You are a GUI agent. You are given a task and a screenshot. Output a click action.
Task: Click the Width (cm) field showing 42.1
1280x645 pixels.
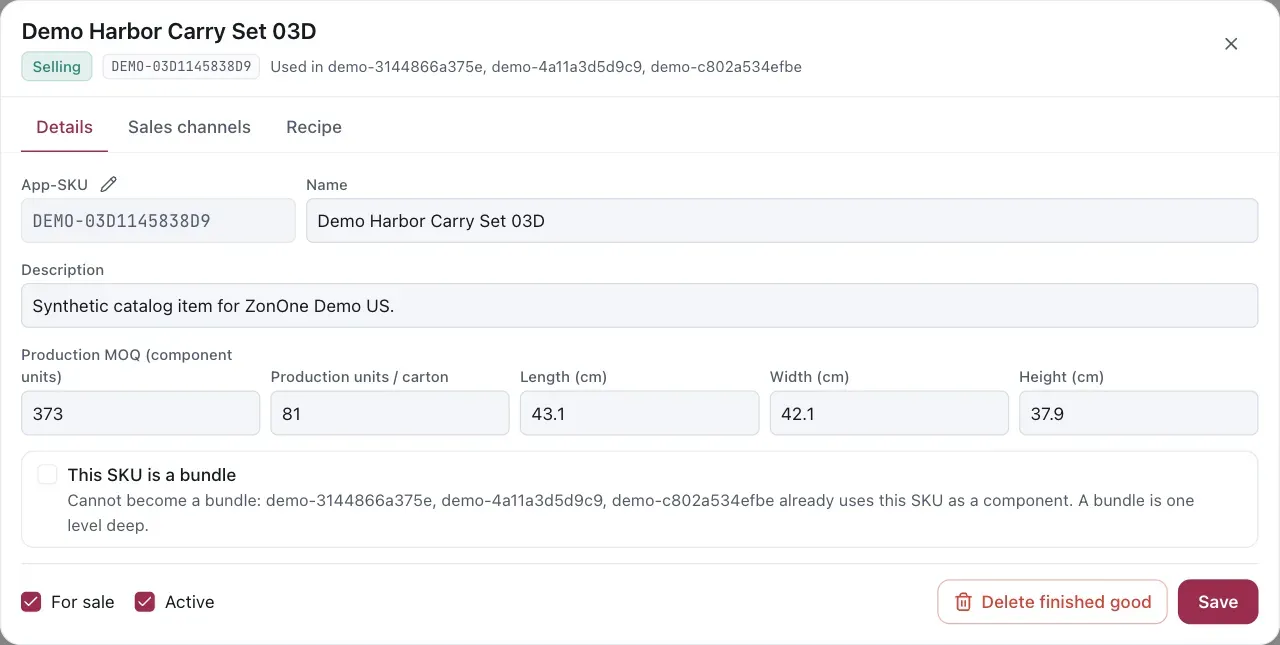point(889,413)
